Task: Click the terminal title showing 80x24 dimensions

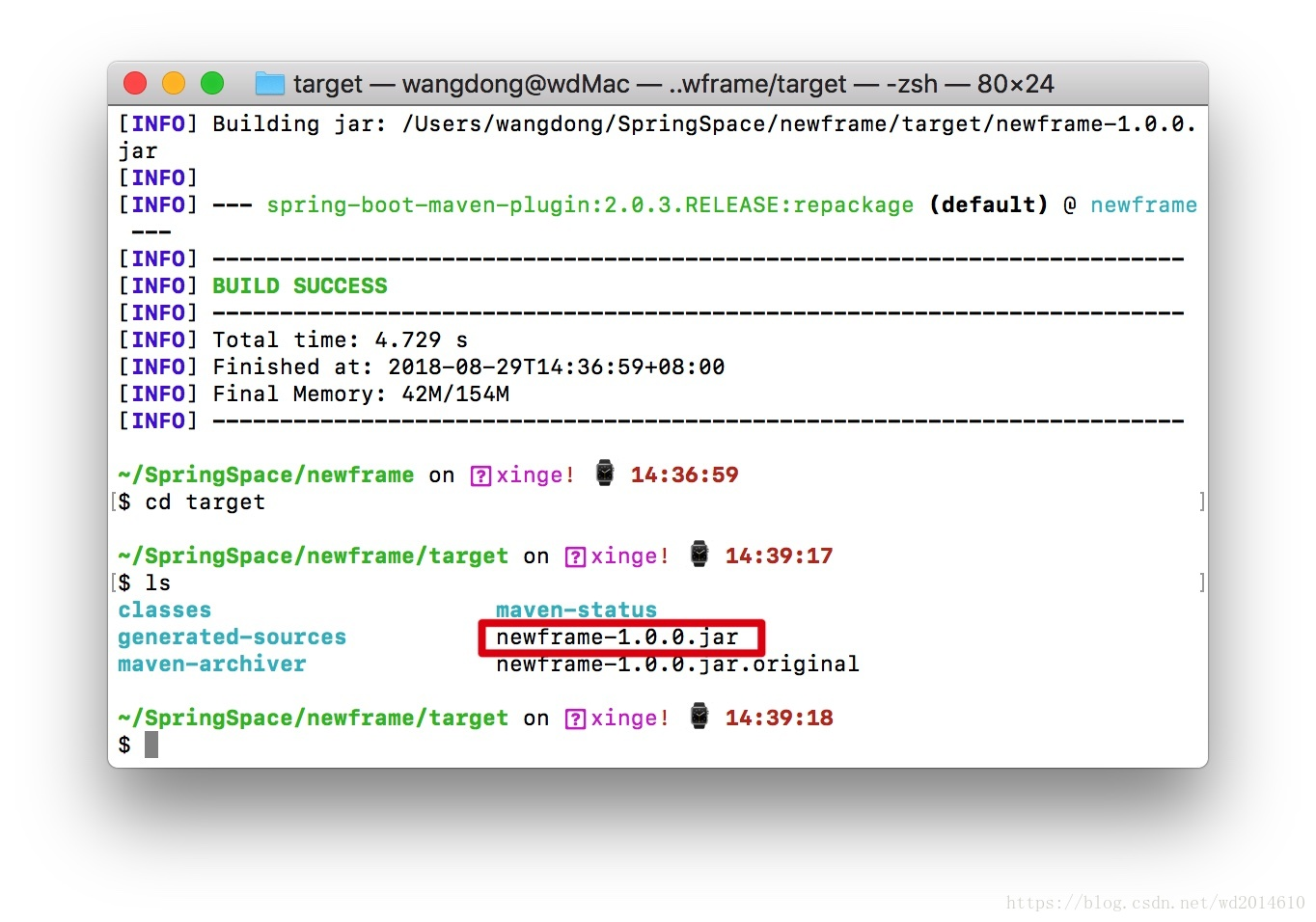Action: [x=1016, y=84]
